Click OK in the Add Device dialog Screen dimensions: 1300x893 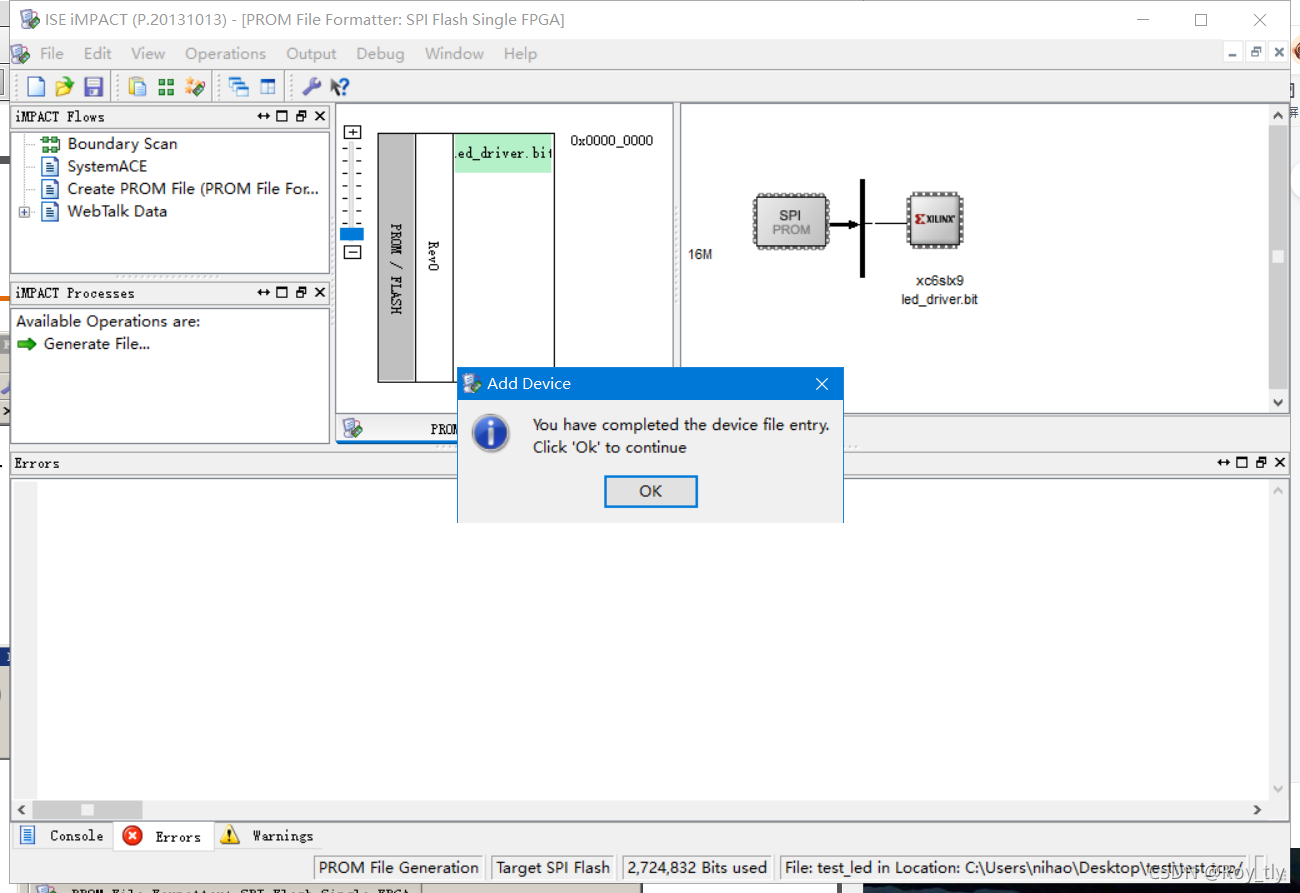coord(651,491)
